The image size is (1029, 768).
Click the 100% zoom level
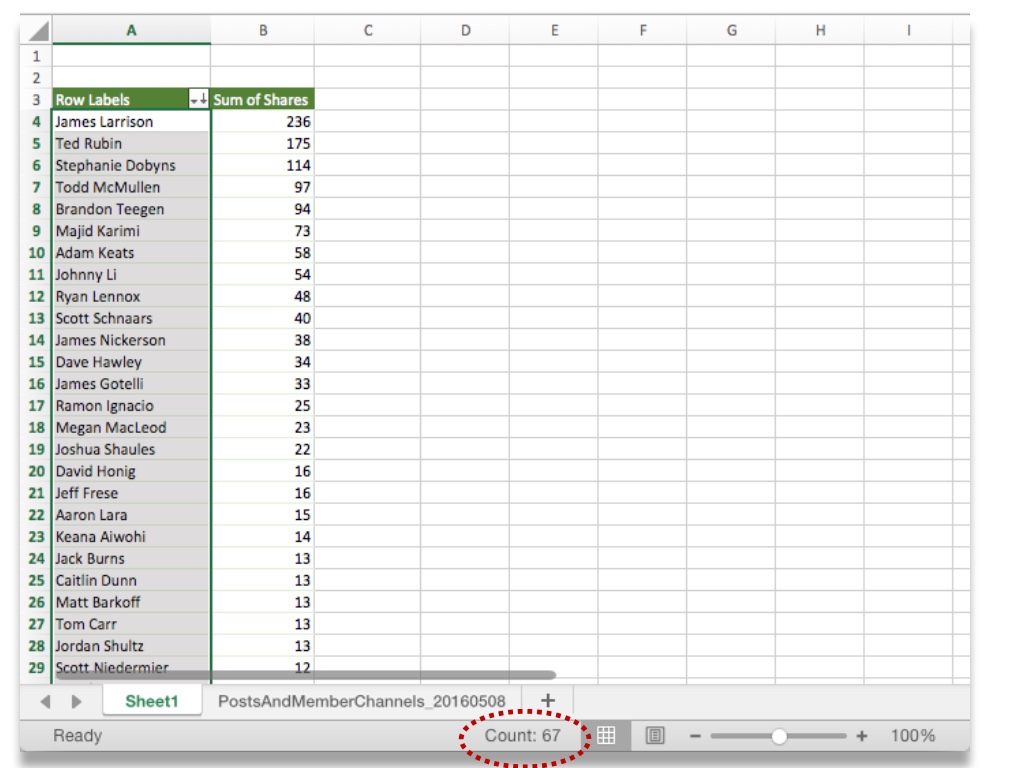(912, 735)
